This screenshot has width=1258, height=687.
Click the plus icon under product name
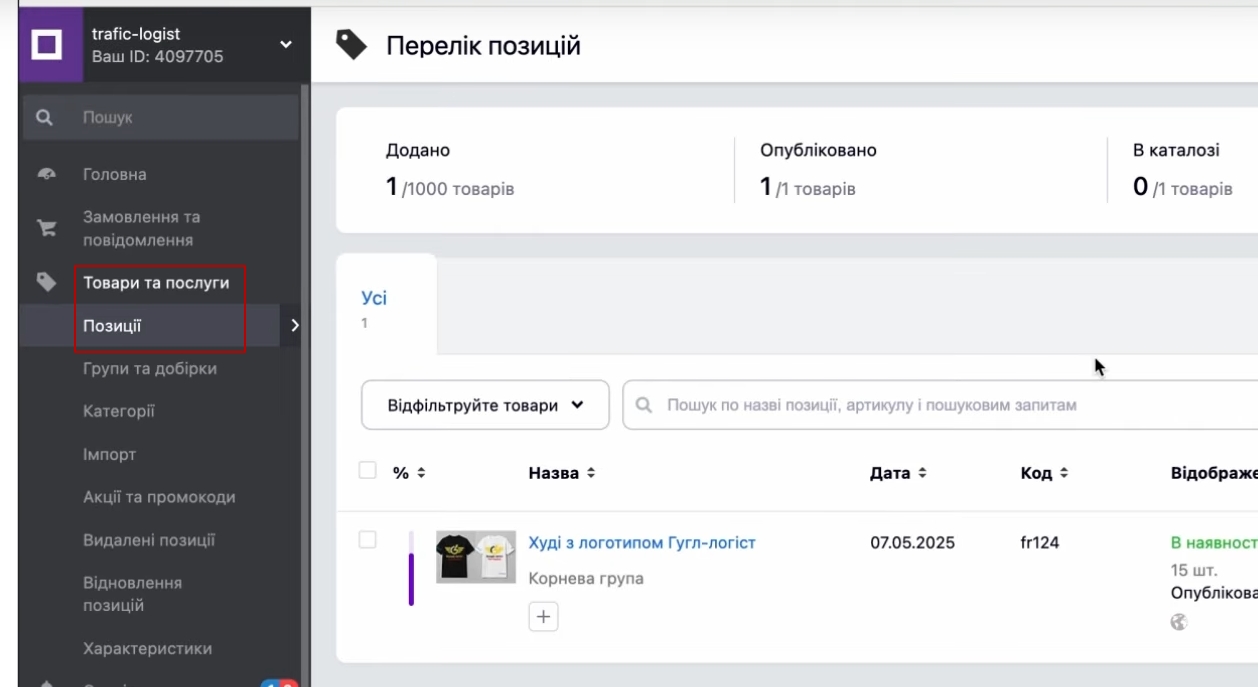pyautogui.click(x=543, y=617)
